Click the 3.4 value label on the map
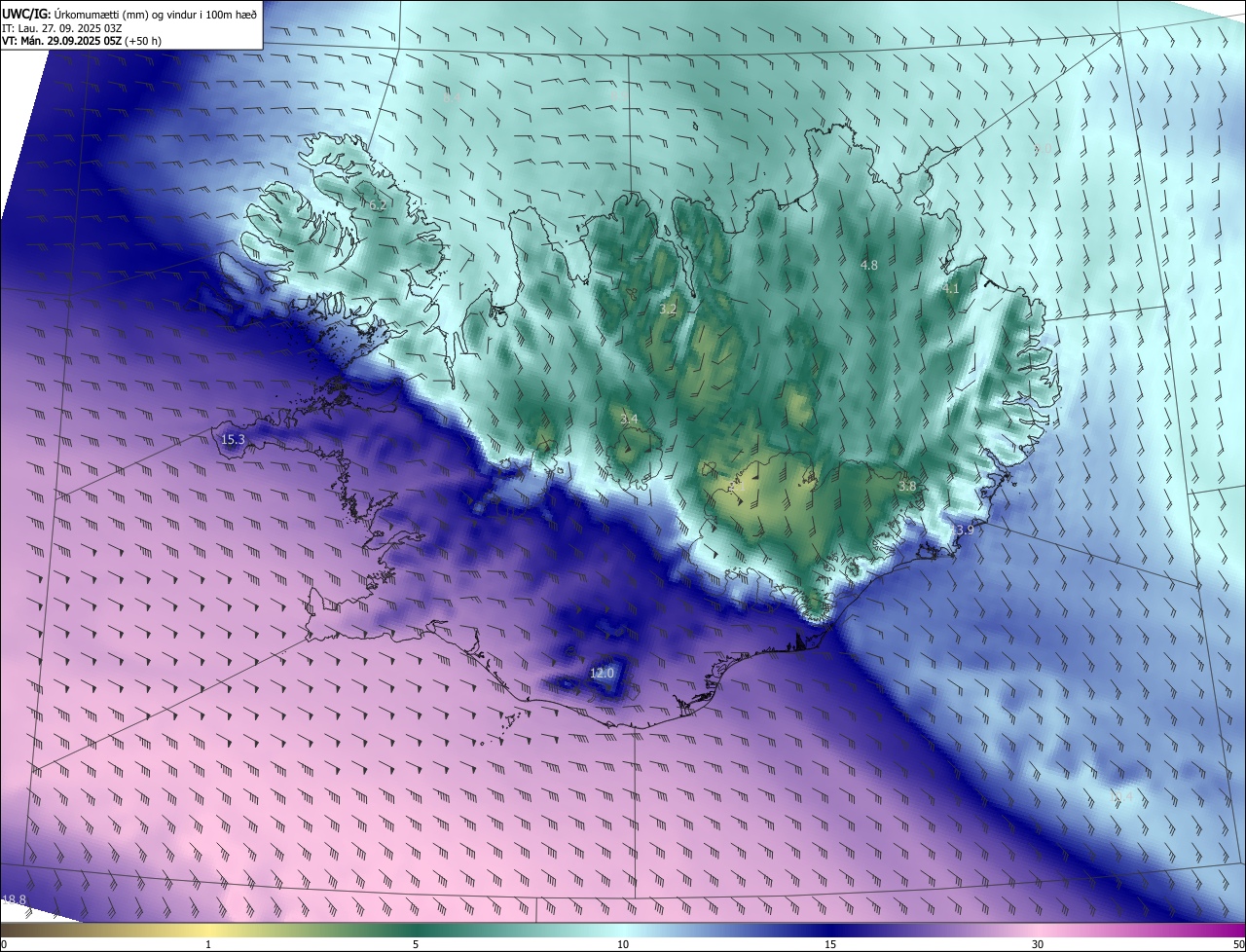 629,419
